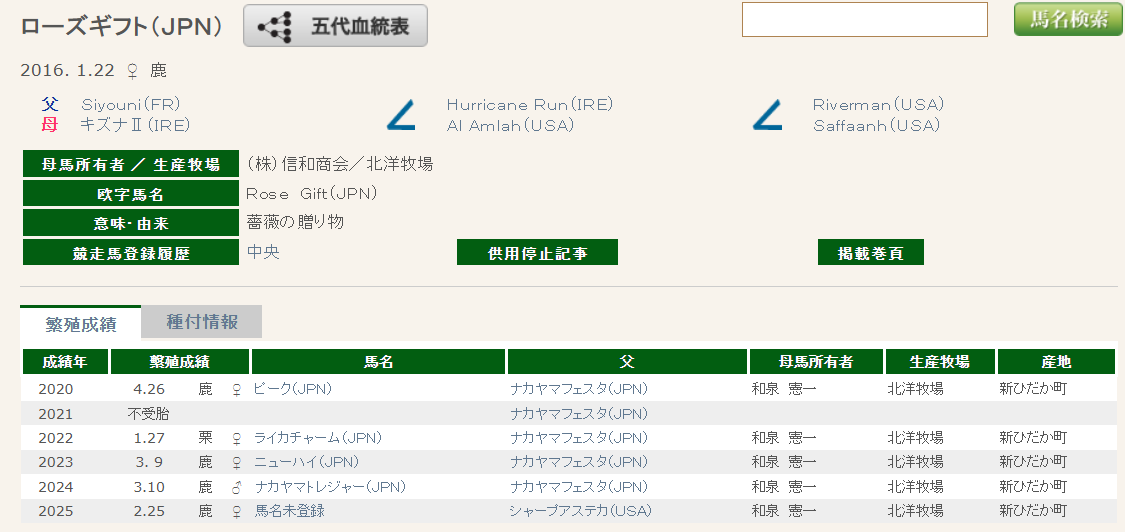Image resolution: width=1125 pixels, height=532 pixels.
Task: Click the 競走馬登録履歴 label
Action: point(131,253)
